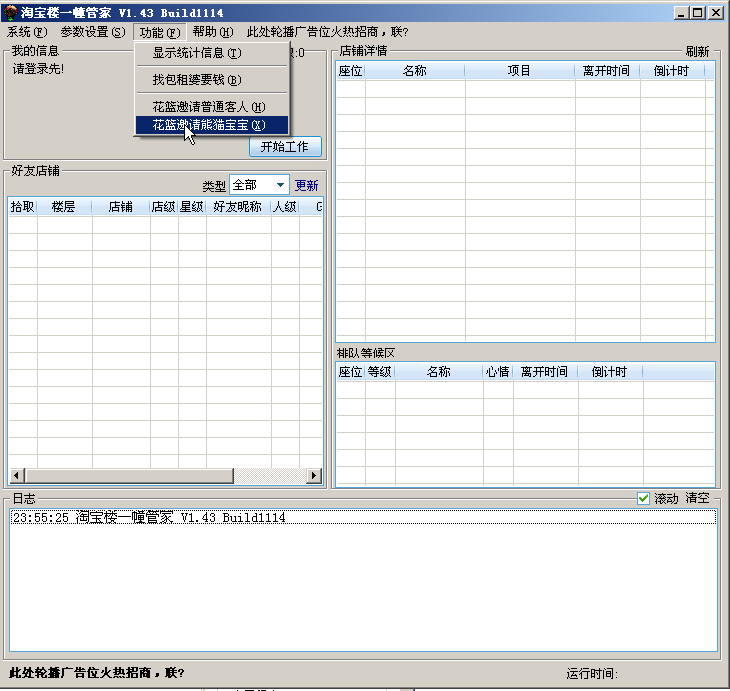Open the 类型 combo box showing 全部

[259, 185]
